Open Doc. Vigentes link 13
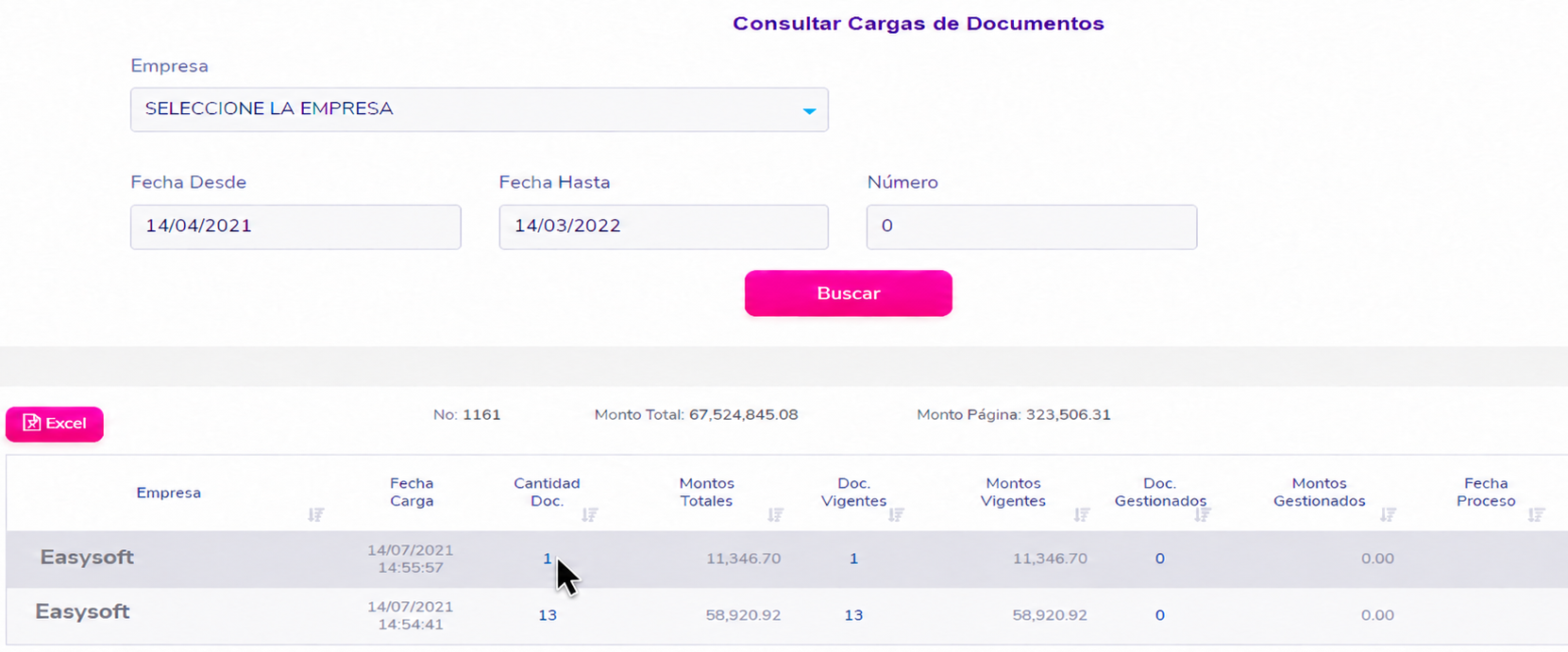This screenshot has width=1568, height=652. [x=853, y=615]
